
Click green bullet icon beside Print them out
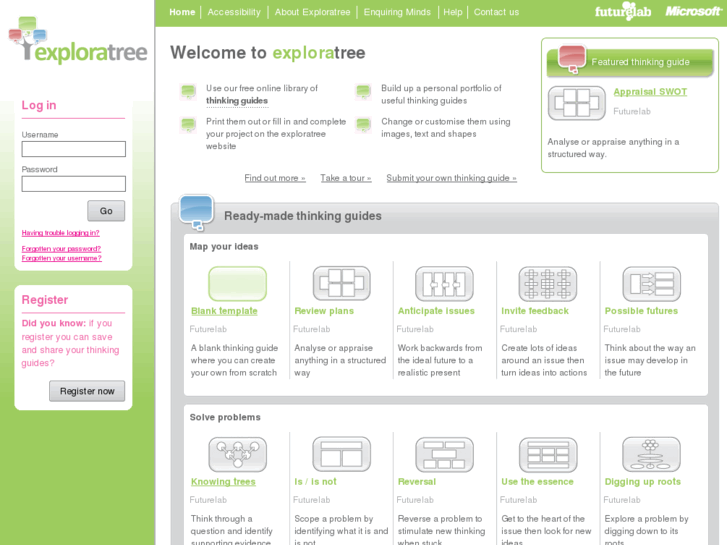[x=188, y=125]
